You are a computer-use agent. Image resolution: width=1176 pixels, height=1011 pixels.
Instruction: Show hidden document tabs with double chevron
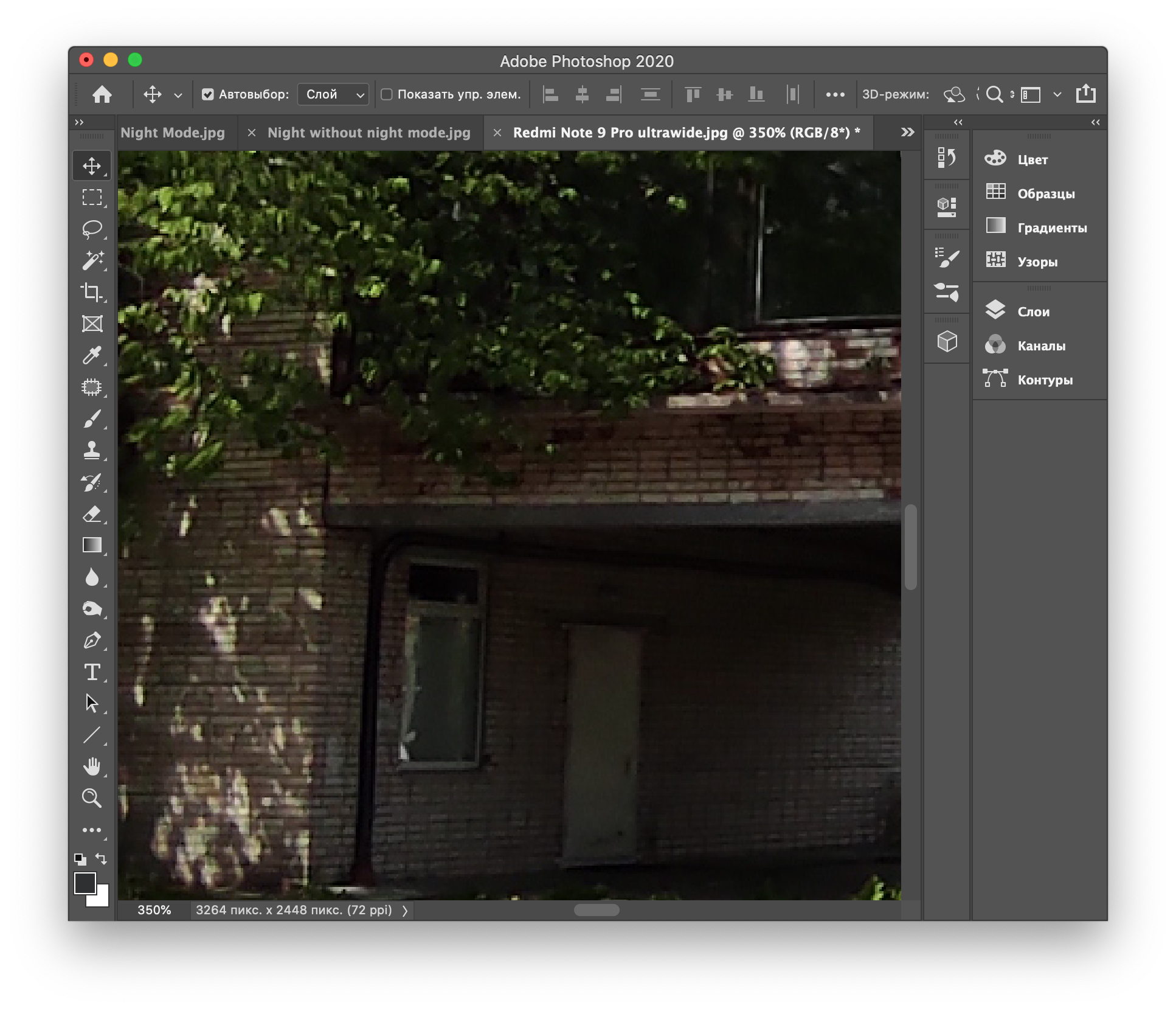(x=907, y=132)
